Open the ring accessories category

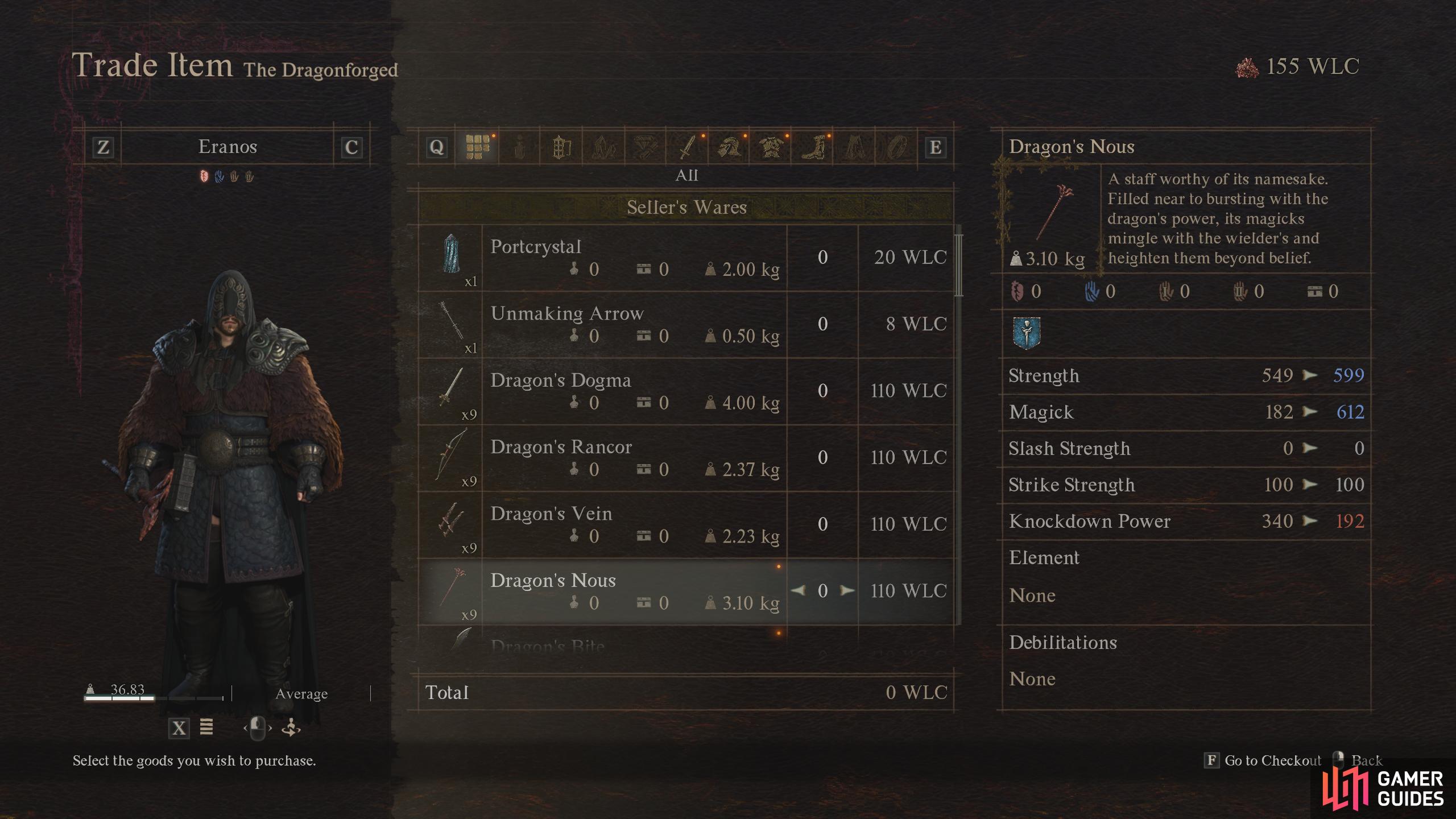[897, 147]
